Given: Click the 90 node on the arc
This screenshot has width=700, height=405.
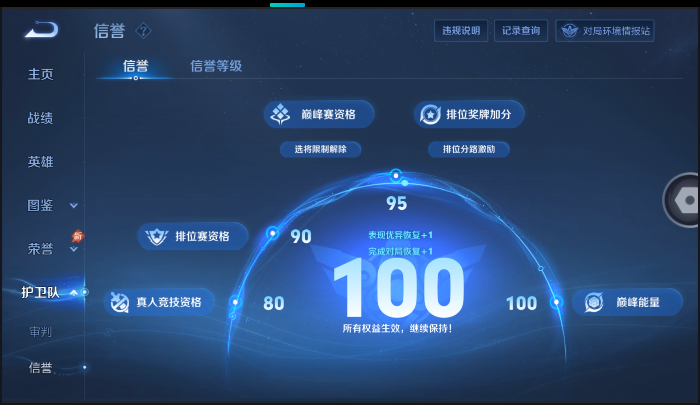Looking at the screenshot, I should 272,233.
